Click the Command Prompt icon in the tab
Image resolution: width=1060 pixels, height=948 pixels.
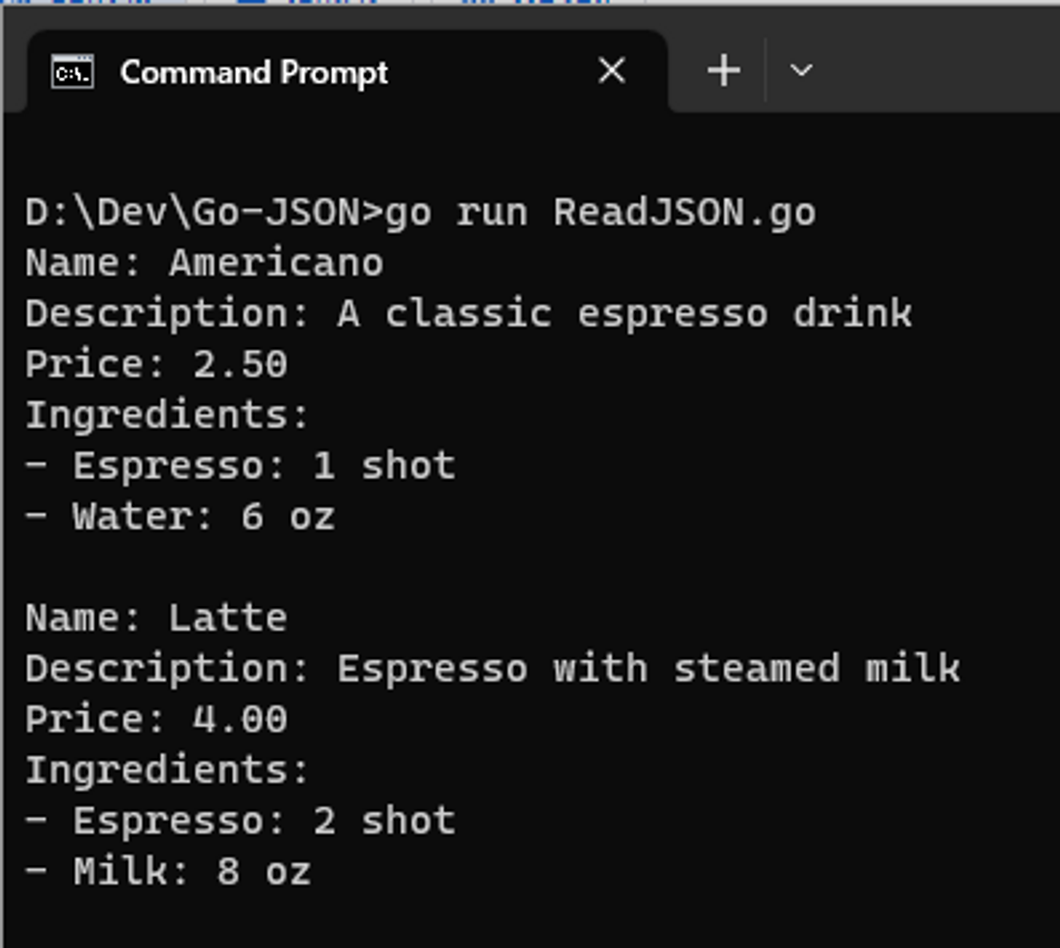[72, 72]
